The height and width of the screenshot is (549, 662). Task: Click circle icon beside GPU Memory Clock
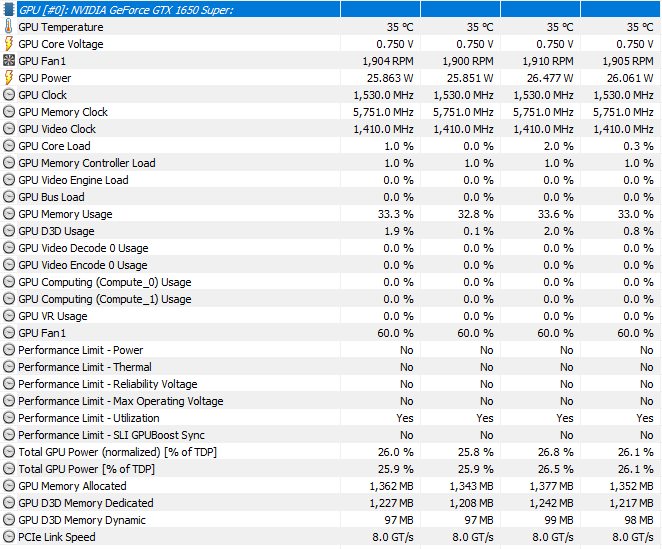coord(8,111)
